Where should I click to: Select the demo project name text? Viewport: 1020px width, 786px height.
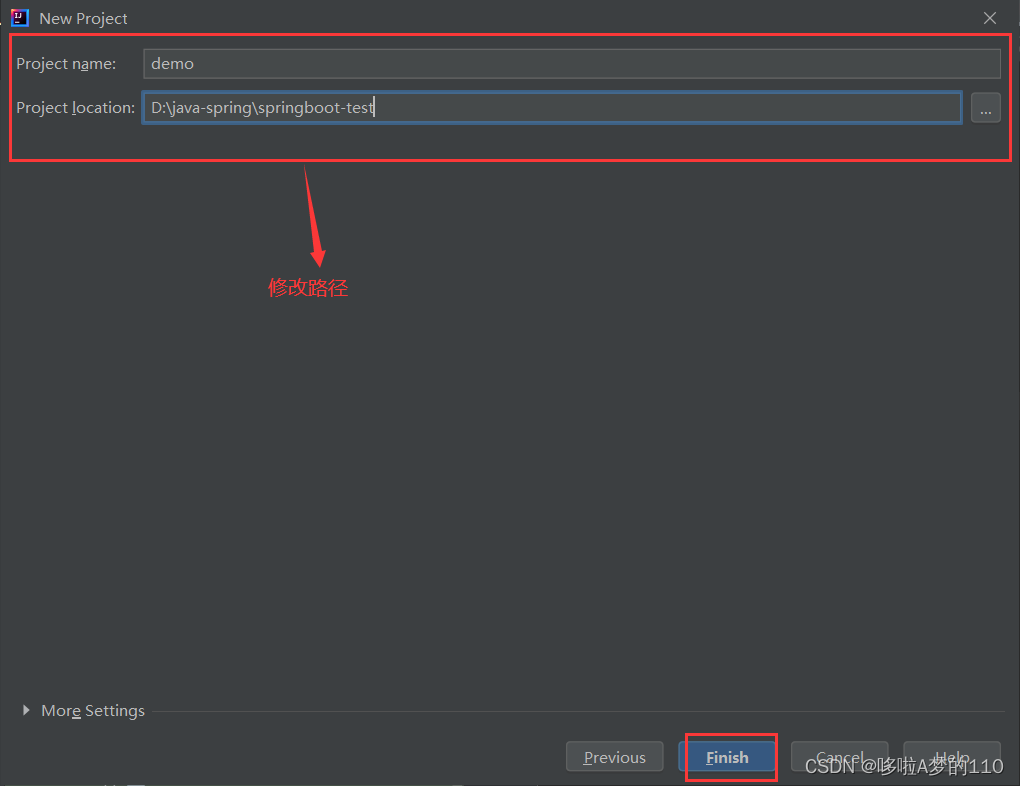(171, 63)
